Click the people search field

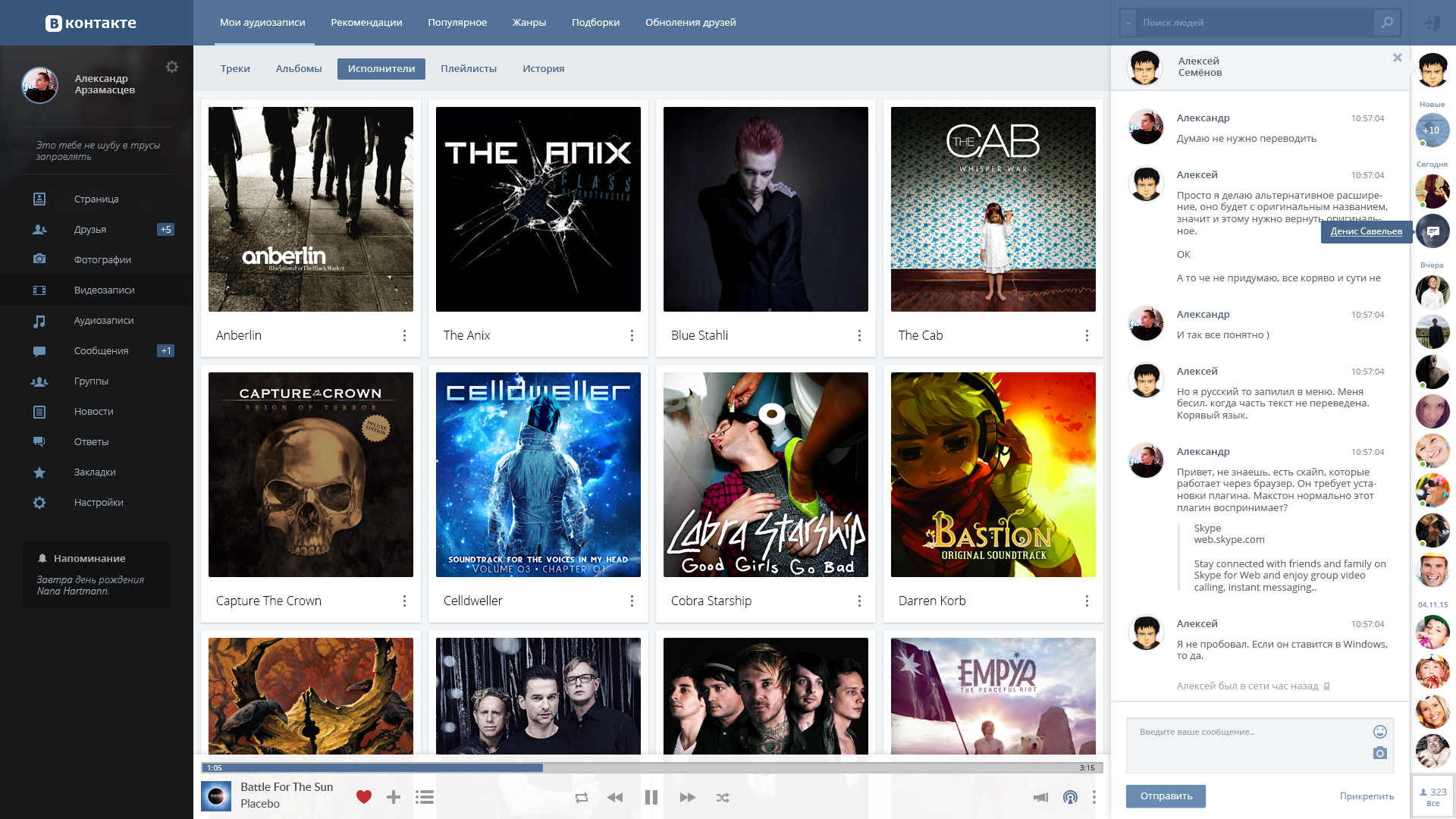[x=1255, y=23]
